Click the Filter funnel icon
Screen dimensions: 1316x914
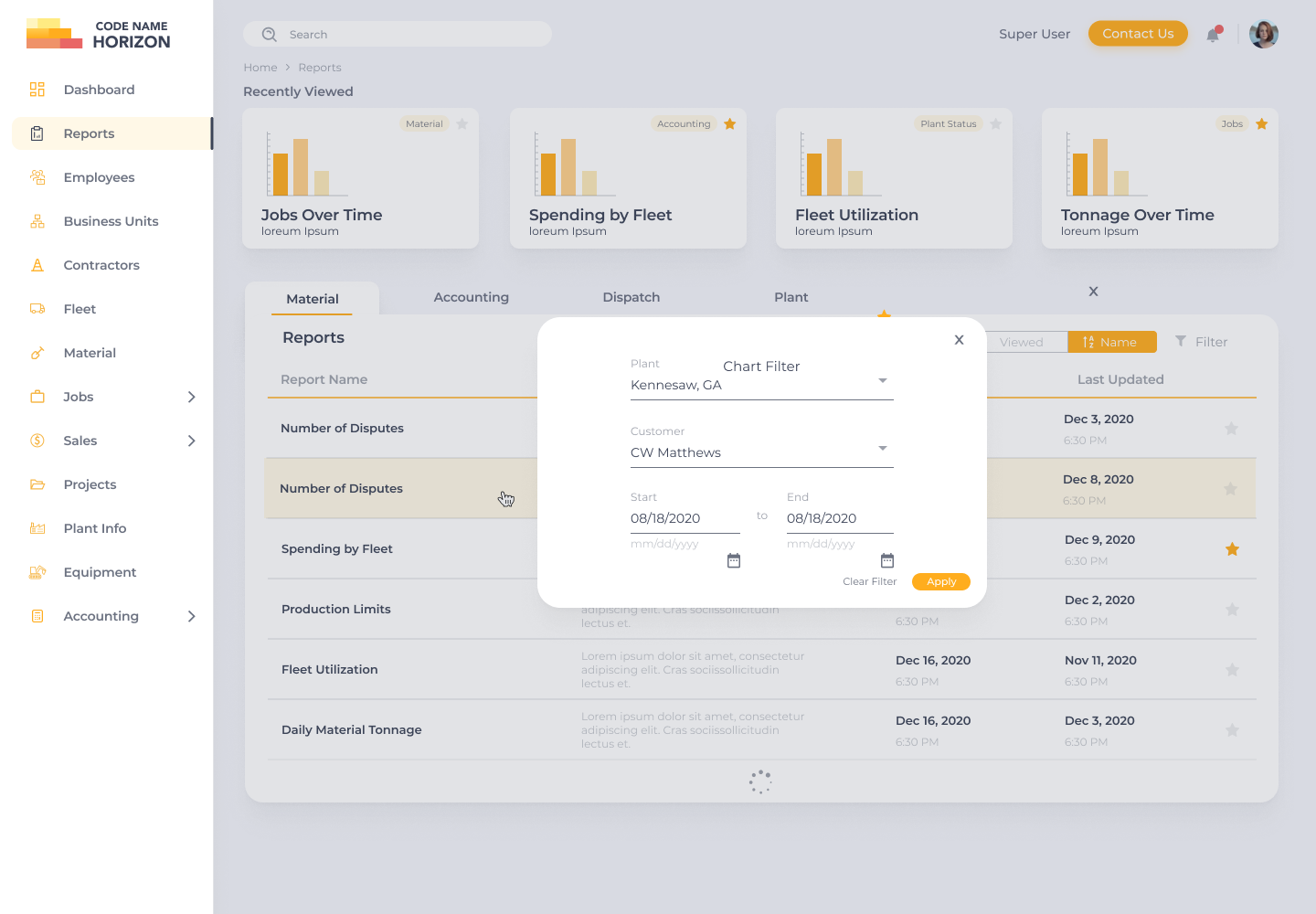point(1181,341)
